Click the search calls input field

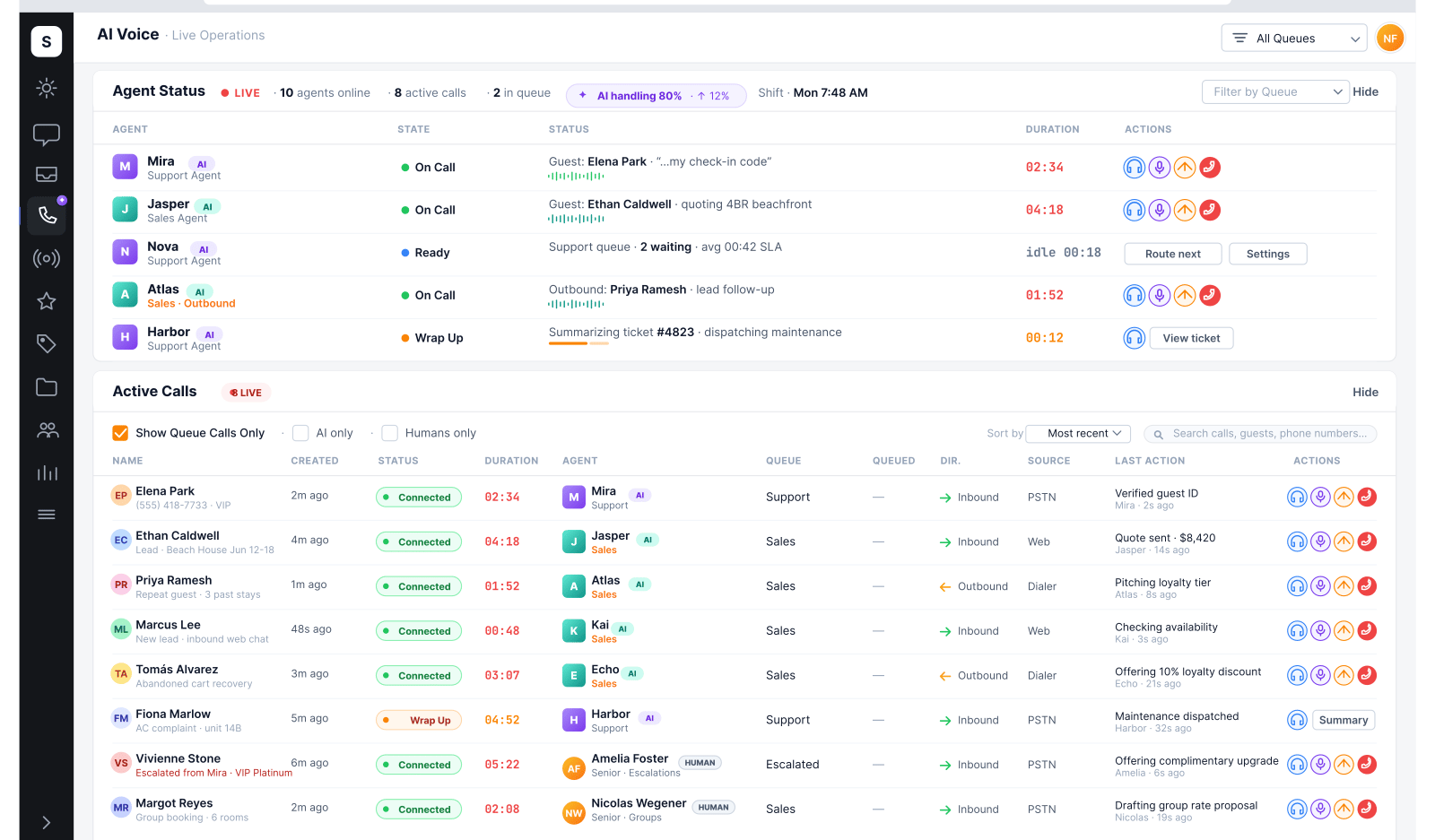click(x=1260, y=434)
